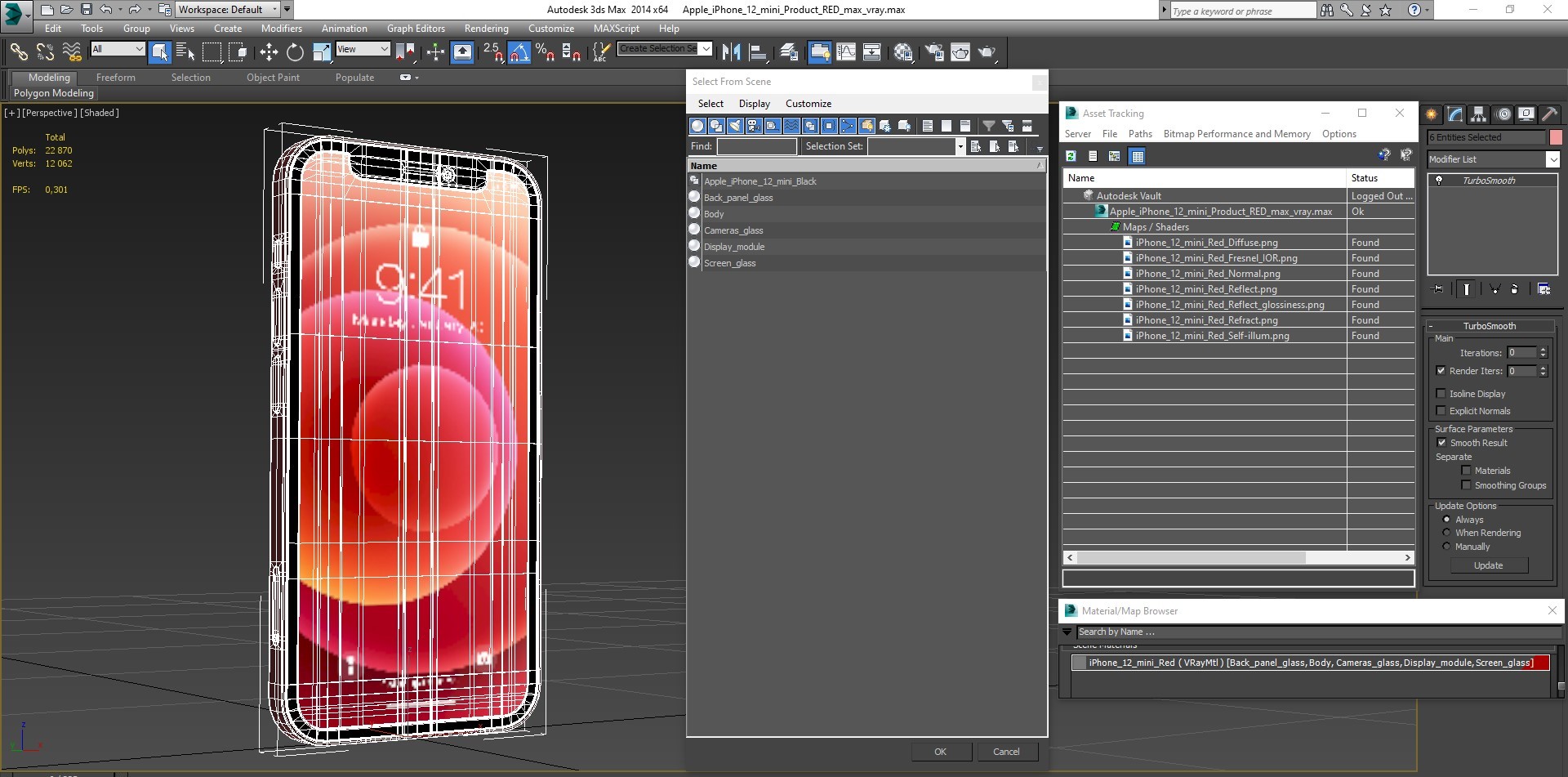Open the Selection Set dropdown arrow
1568x777 pixels.
coord(960,146)
